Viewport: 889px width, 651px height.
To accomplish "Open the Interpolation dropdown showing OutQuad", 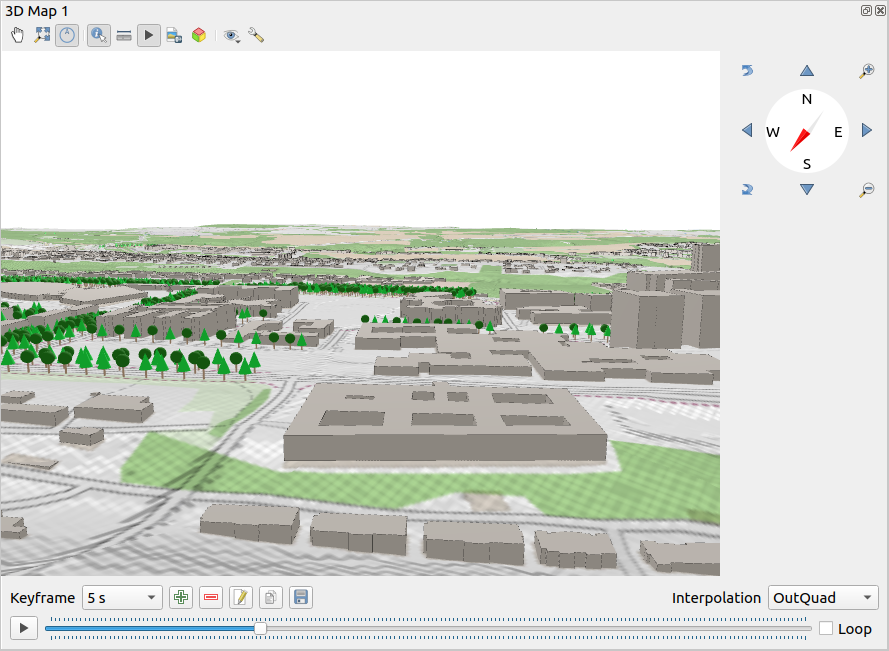I will [822, 597].
